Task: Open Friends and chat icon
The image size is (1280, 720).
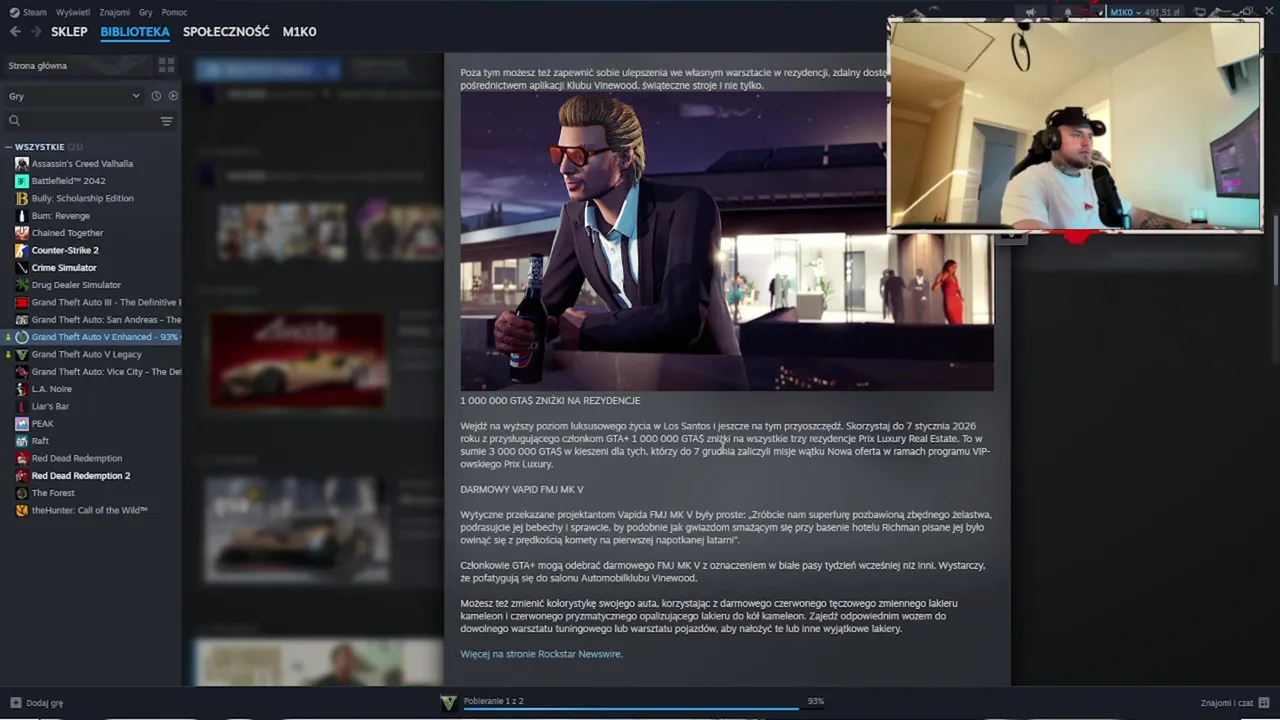Action: [x=1264, y=703]
